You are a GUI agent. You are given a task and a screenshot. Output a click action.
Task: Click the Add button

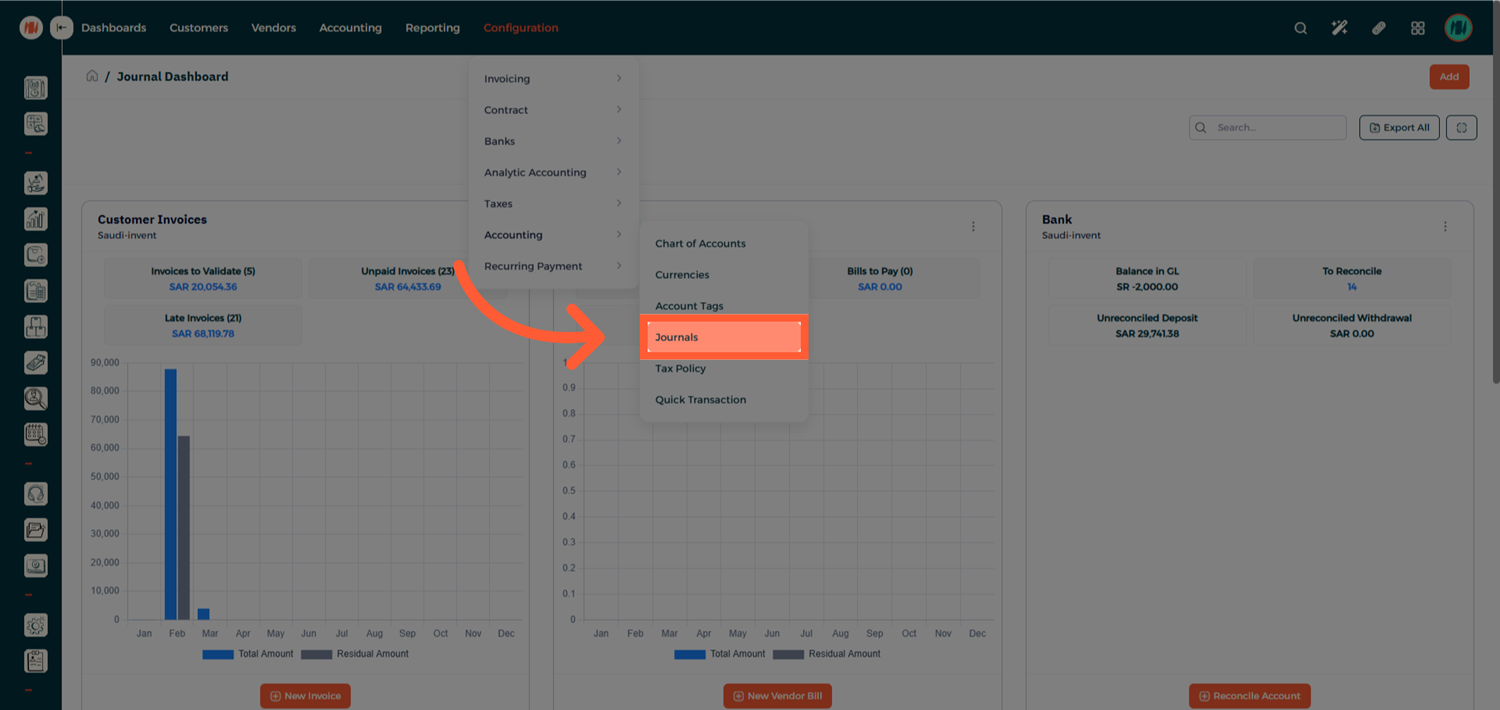[x=1449, y=77]
